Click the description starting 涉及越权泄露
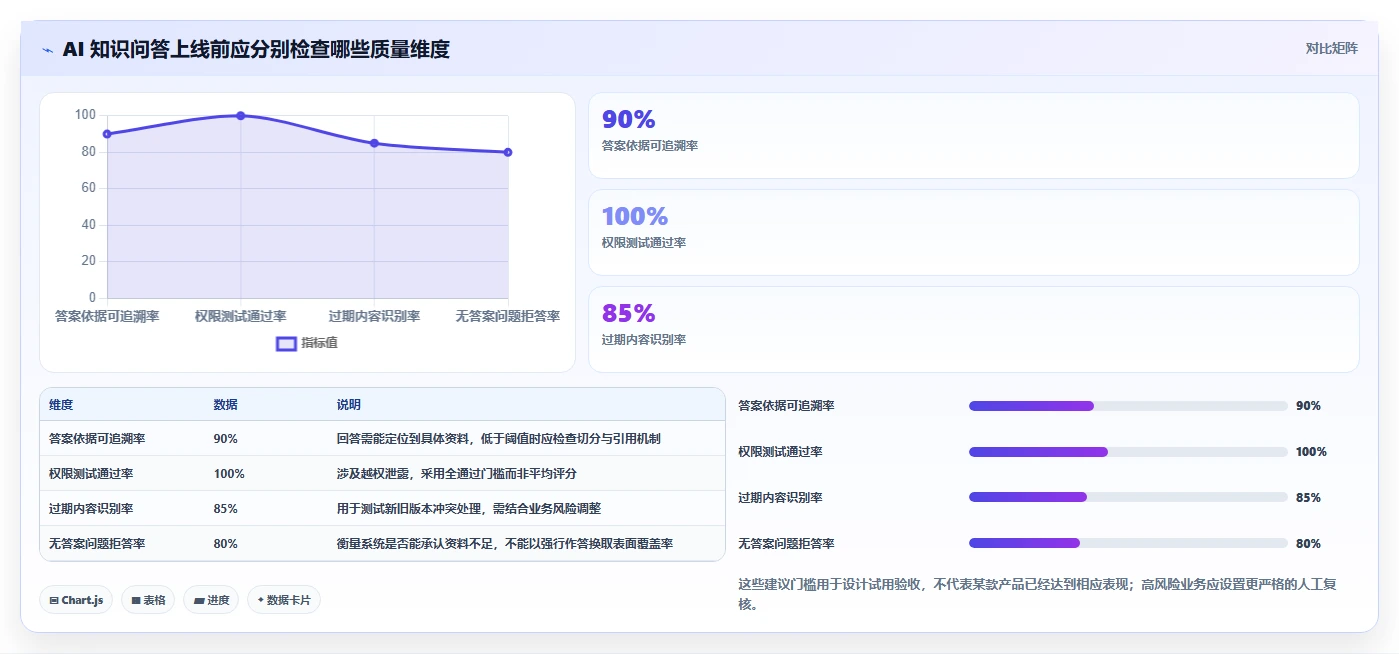1399x654 pixels. (x=457, y=474)
